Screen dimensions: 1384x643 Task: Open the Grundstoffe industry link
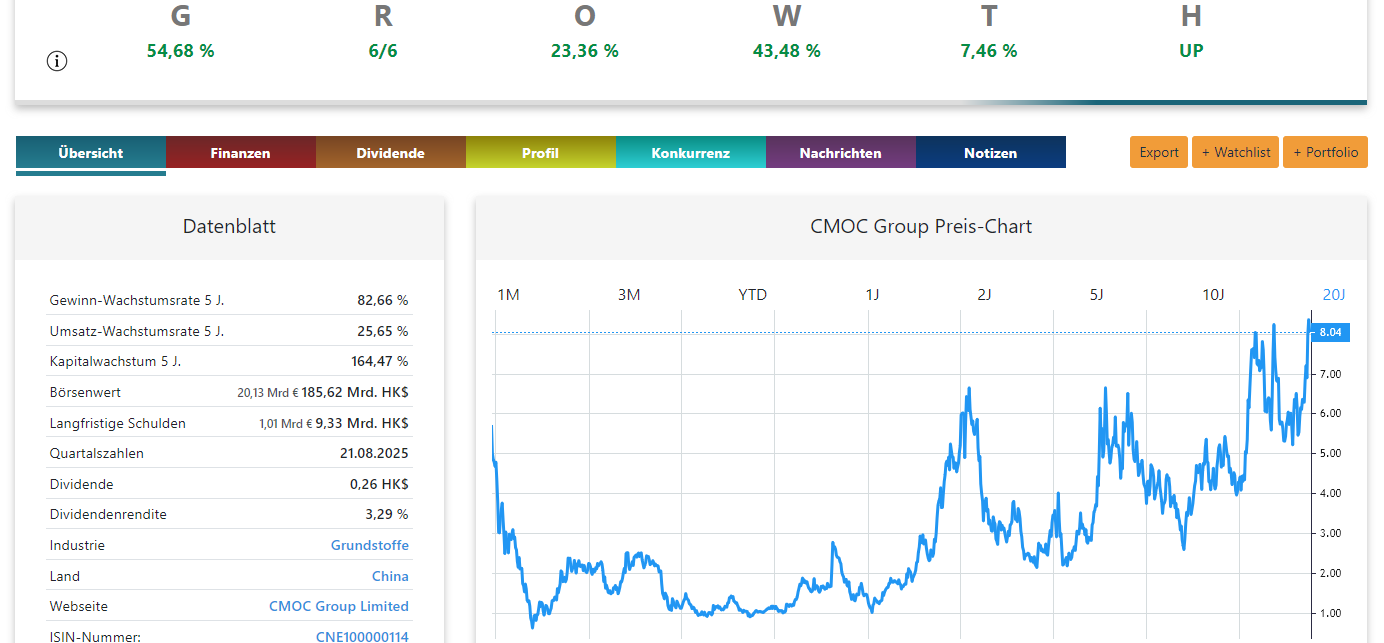coord(370,546)
